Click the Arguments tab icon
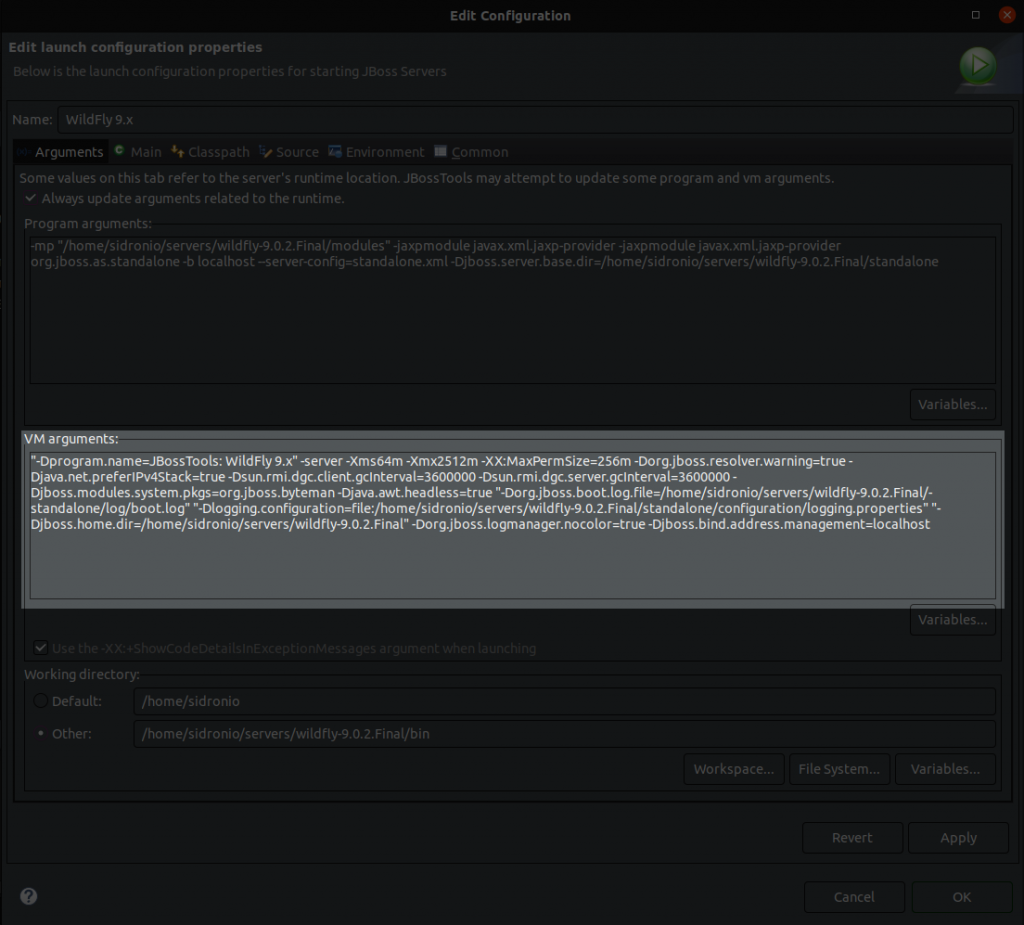Viewport: 1024px width, 925px height. 24,152
